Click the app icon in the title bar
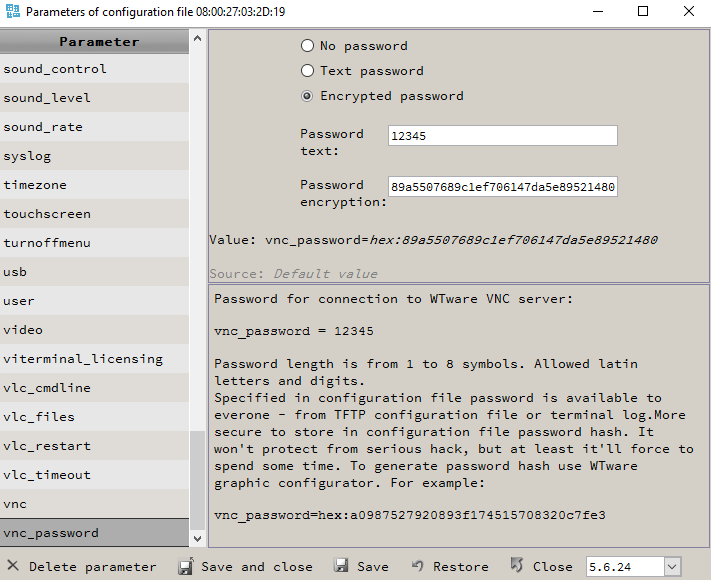 coord(13,12)
